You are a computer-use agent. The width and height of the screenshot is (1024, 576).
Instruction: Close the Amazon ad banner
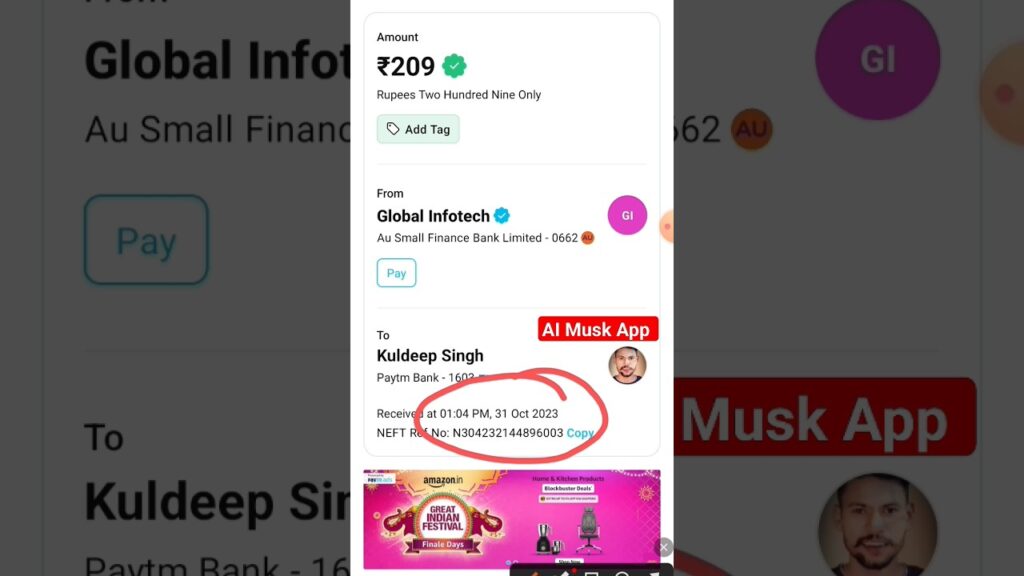pos(664,547)
